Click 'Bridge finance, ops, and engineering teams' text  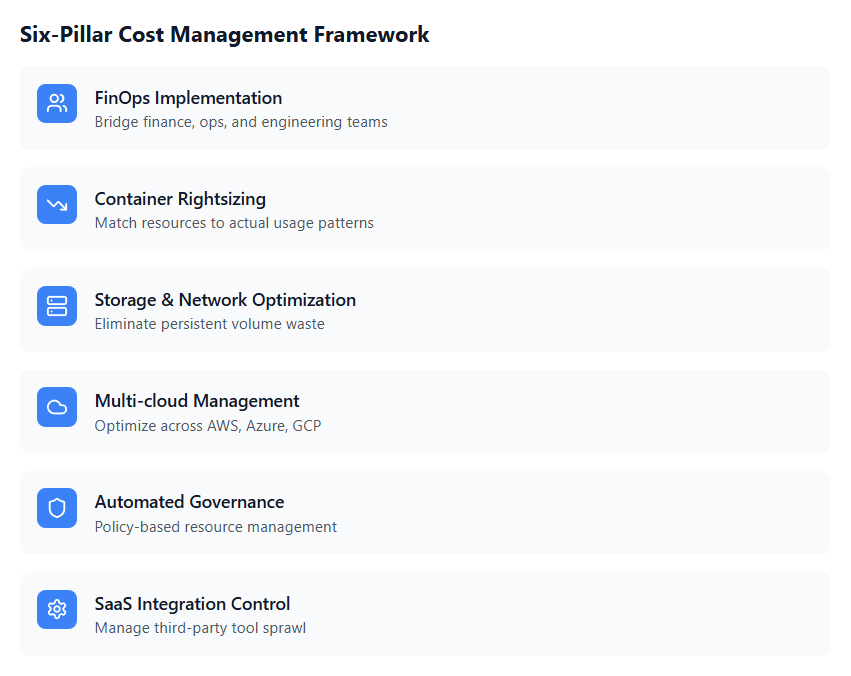point(241,122)
